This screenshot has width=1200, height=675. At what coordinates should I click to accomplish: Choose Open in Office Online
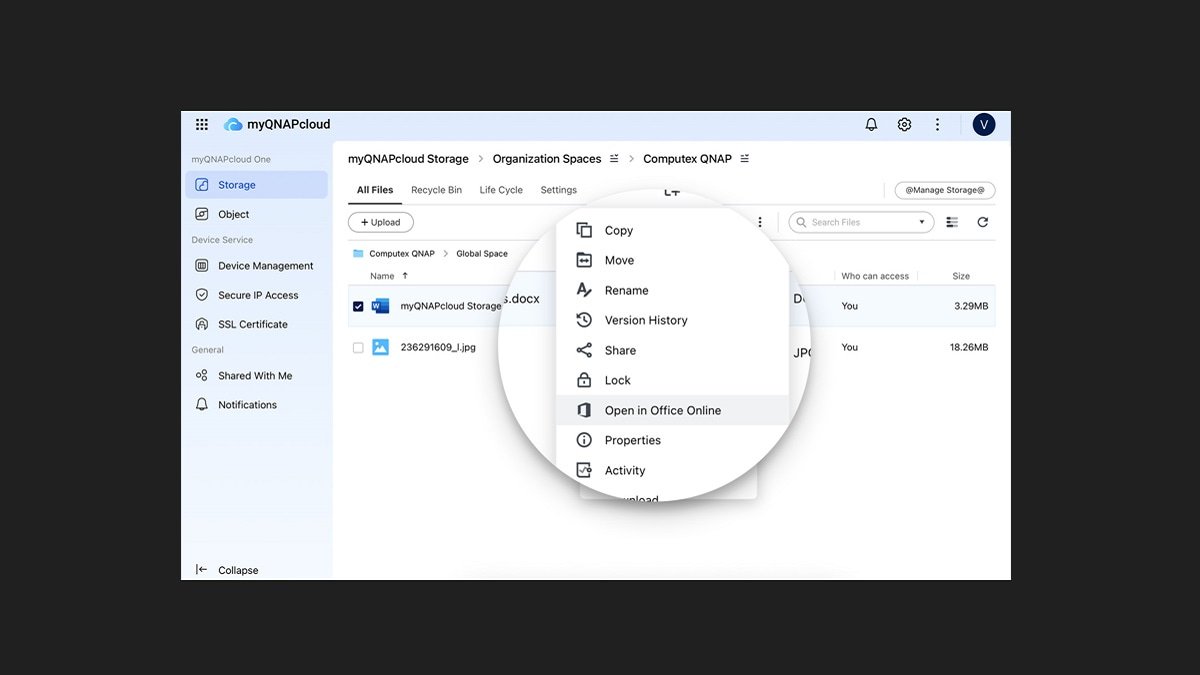[672, 410]
